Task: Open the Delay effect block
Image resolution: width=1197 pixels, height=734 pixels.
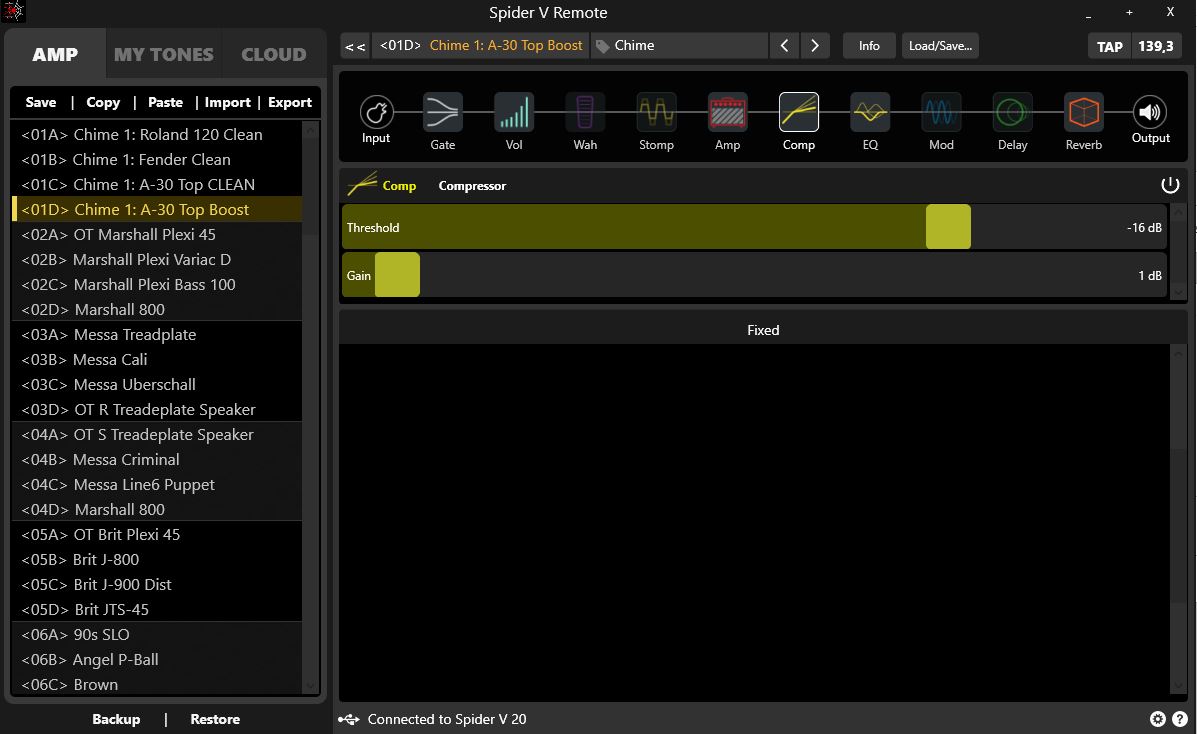Action: [x=1012, y=112]
